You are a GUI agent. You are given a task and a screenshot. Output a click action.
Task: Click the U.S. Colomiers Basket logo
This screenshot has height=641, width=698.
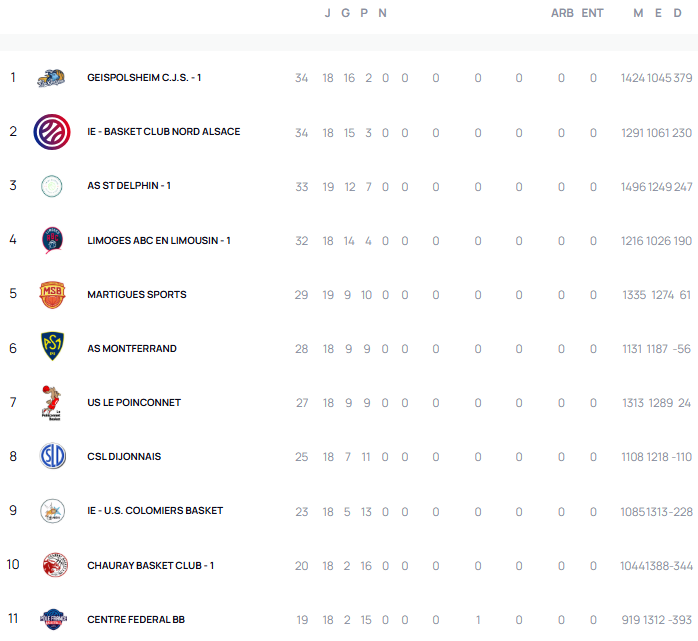click(x=52, y=511)
